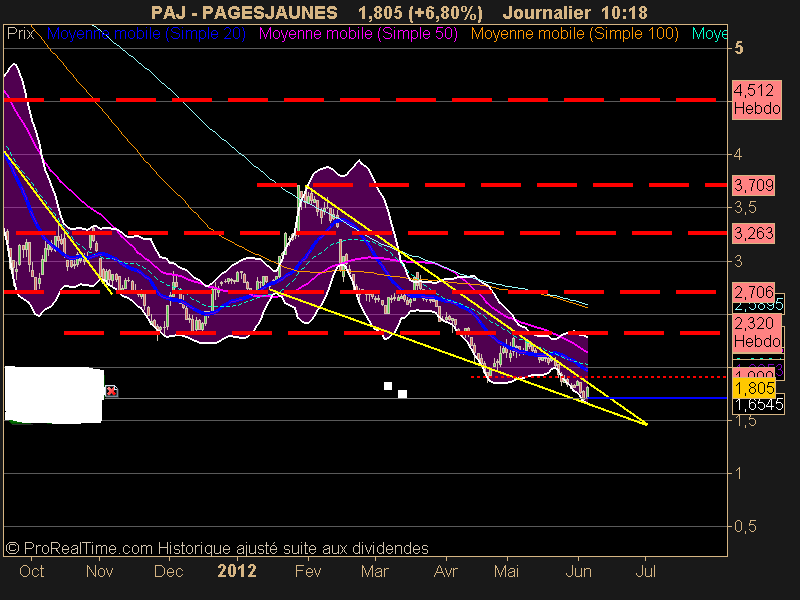Click the price scale value 5
Screen dimensions: 800x600
739,48
